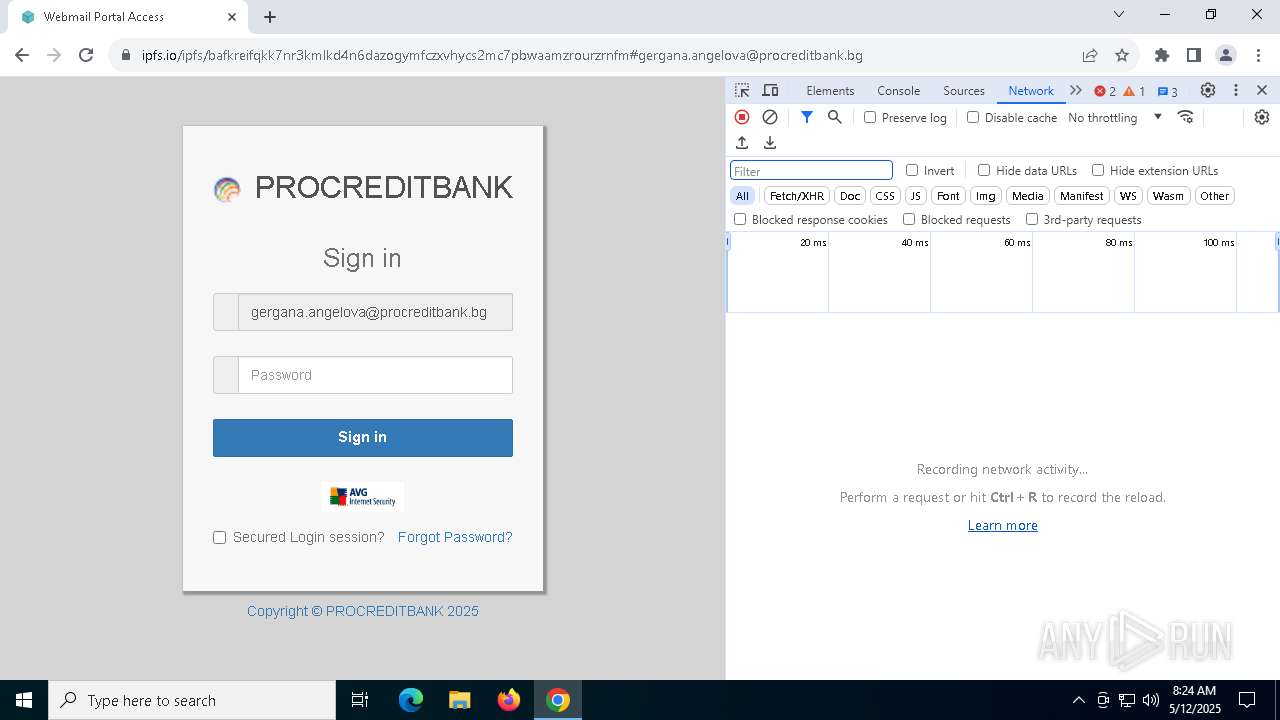Click the red errors count badge
This screenshot has width=1280, height=720.
point(1105,91)
